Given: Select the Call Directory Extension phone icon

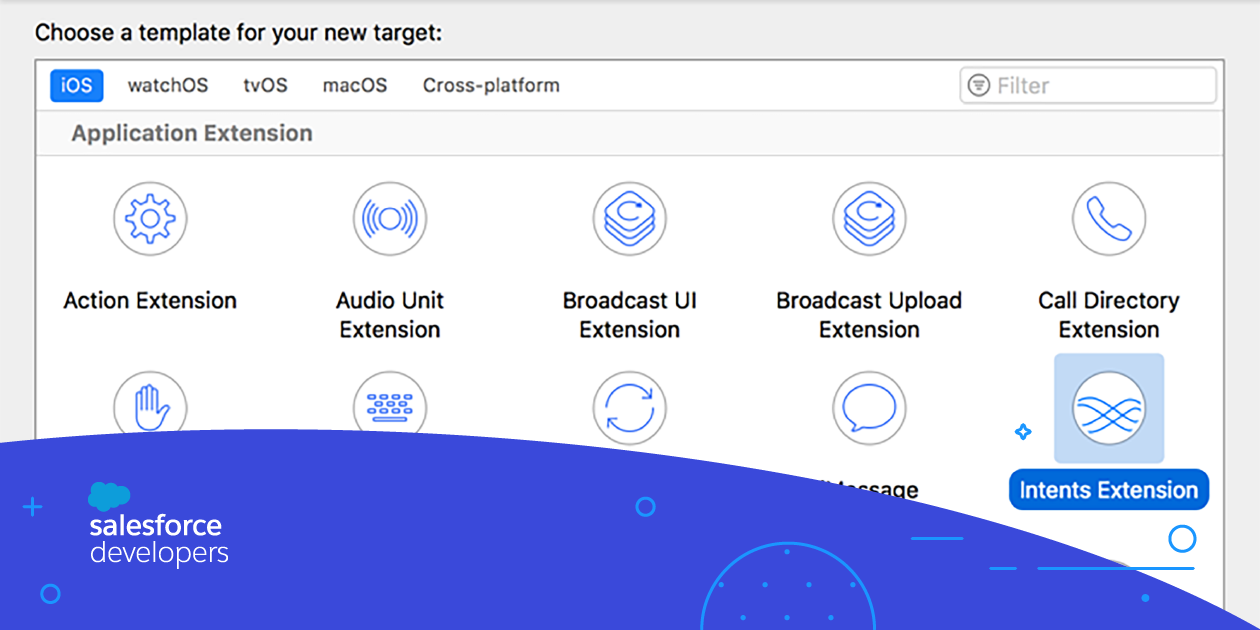Looking at the screenshot, I should coord(1109,219).
